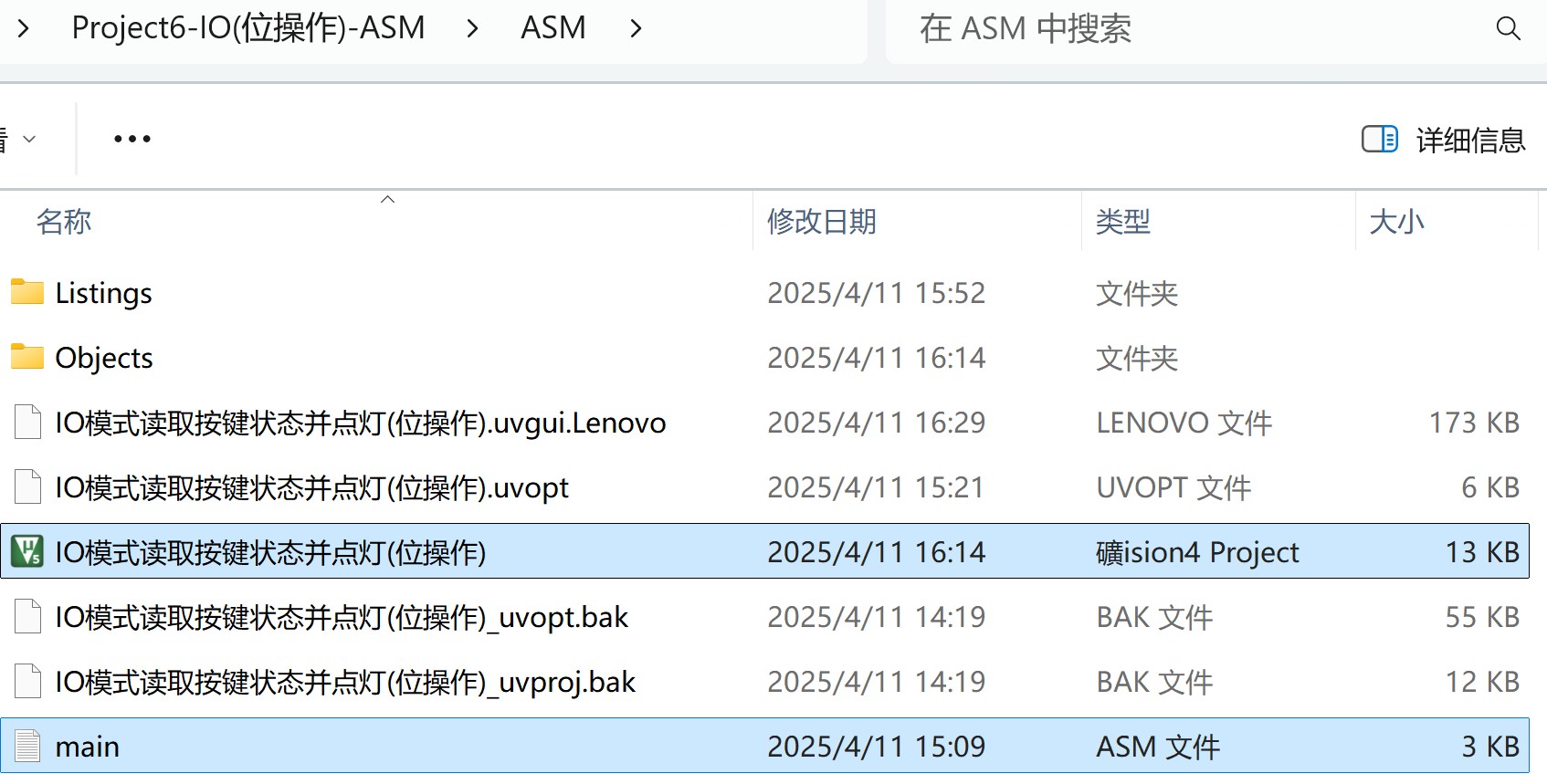
Task: Click the uVision project file icon
Action: click(27, 551)
